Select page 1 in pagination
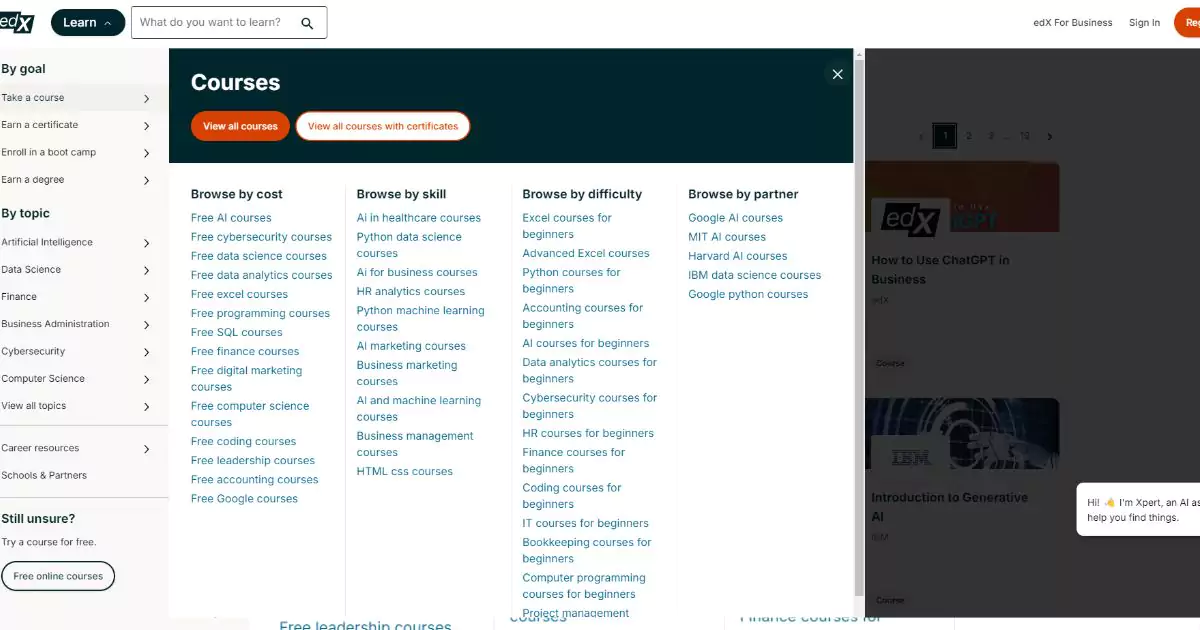 coord(944,136)
